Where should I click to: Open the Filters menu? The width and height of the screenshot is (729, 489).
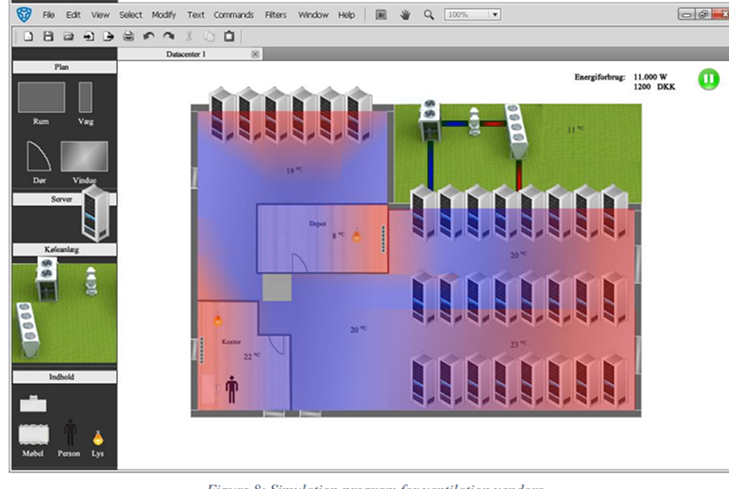click(x=276, y=15)
